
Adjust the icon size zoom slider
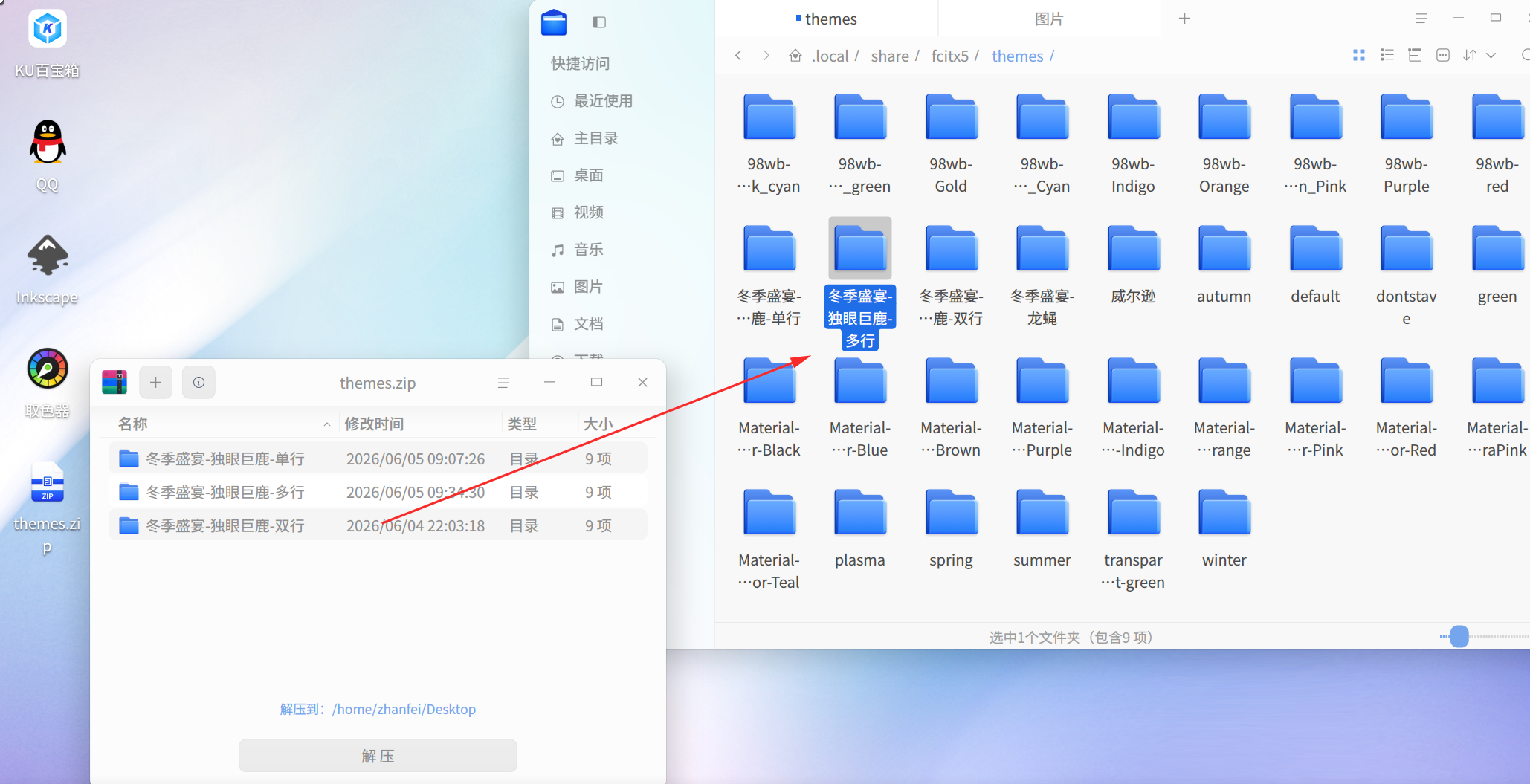click(1459, 636)
